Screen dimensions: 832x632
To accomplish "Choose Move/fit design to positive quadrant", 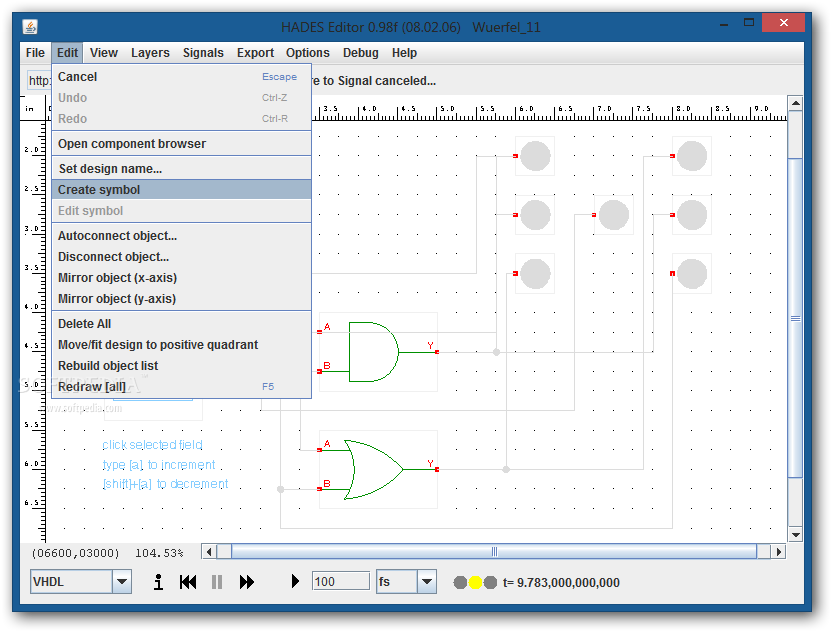I will click(181, 345).
